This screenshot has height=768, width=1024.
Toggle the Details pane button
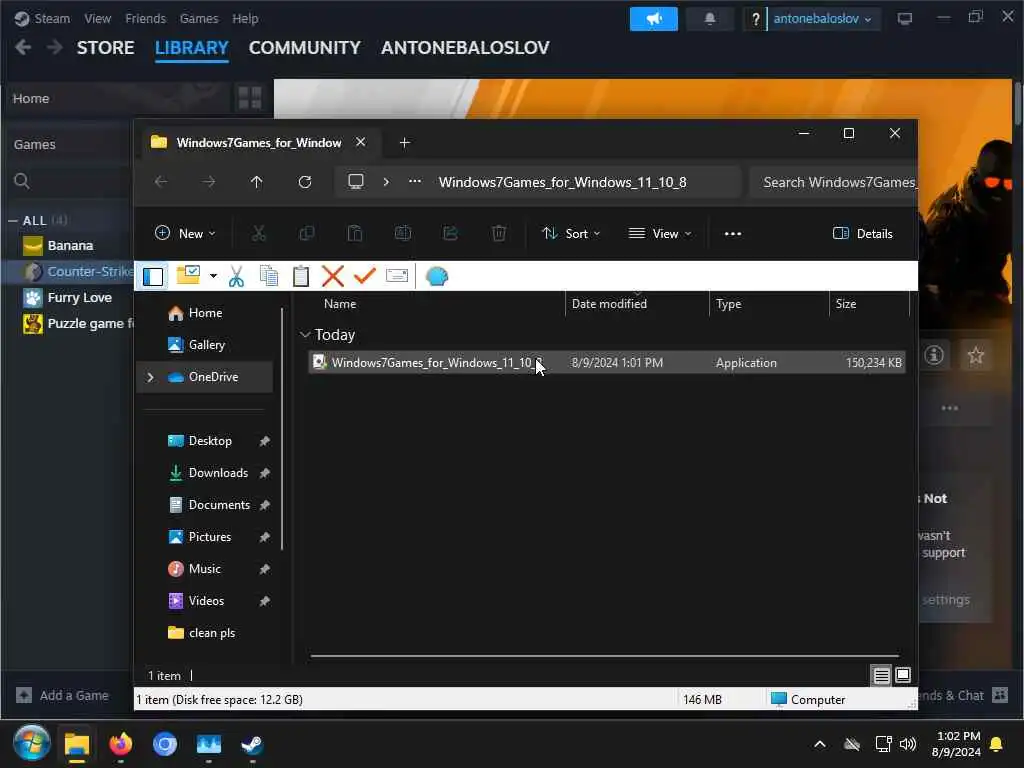[x=862, y=234]
